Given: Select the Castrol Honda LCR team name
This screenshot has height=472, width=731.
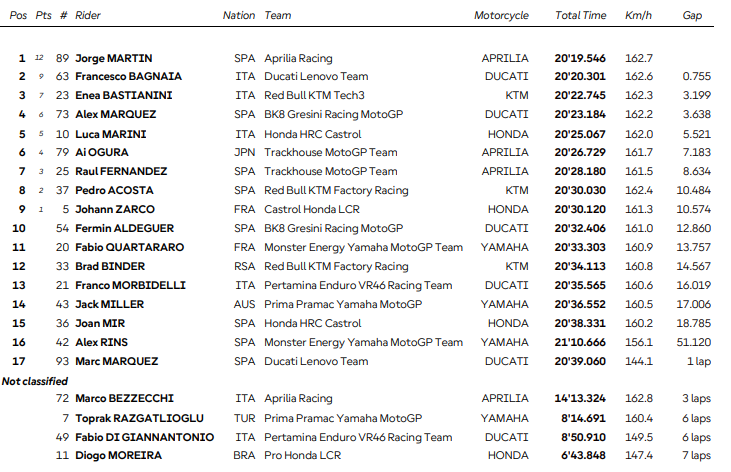Looking at the screenshot, I should [x=311, y=210].
